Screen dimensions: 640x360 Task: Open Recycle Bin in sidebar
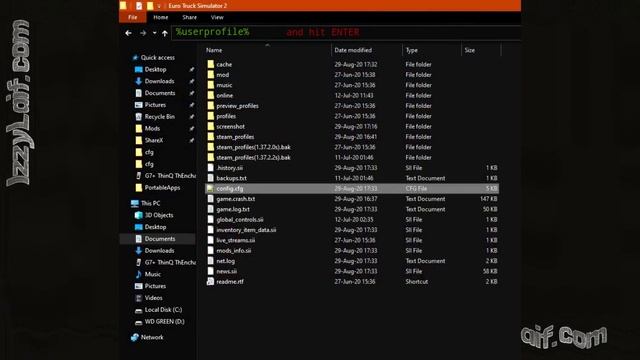[160, 117]
